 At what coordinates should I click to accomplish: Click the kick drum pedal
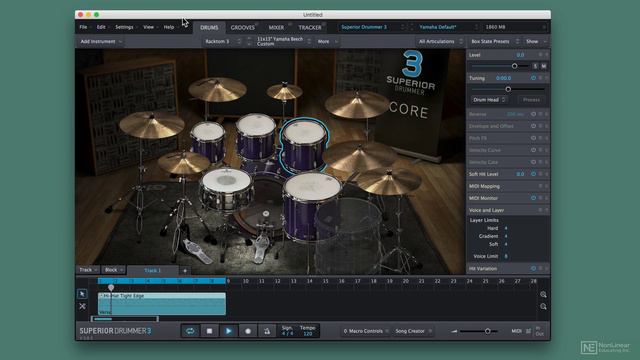click(x=261, y=247)
